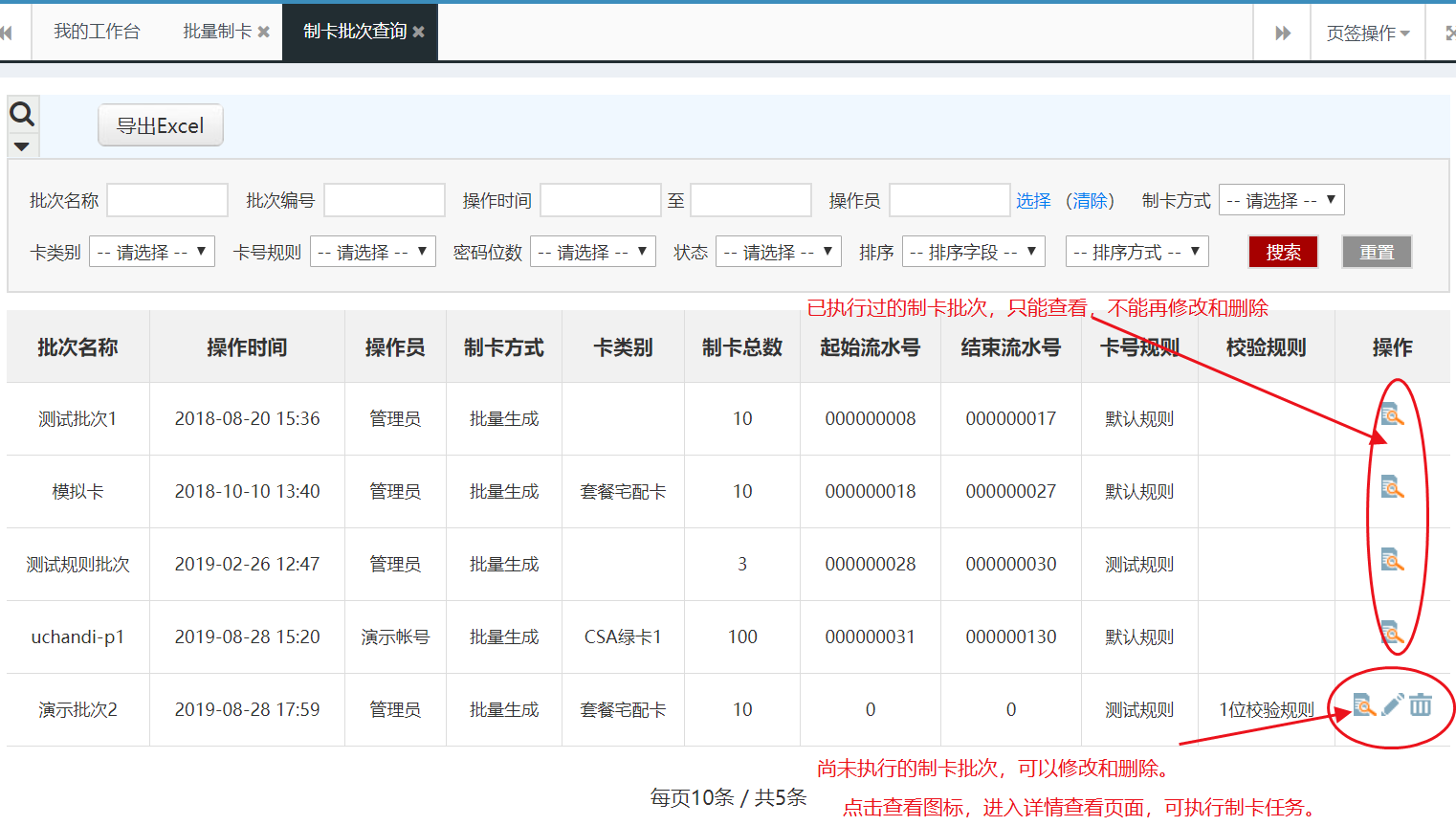Click the batch name 模拟卡
Image resolution: width=1456 pixels, height=826 pixels.
[77, 492]
